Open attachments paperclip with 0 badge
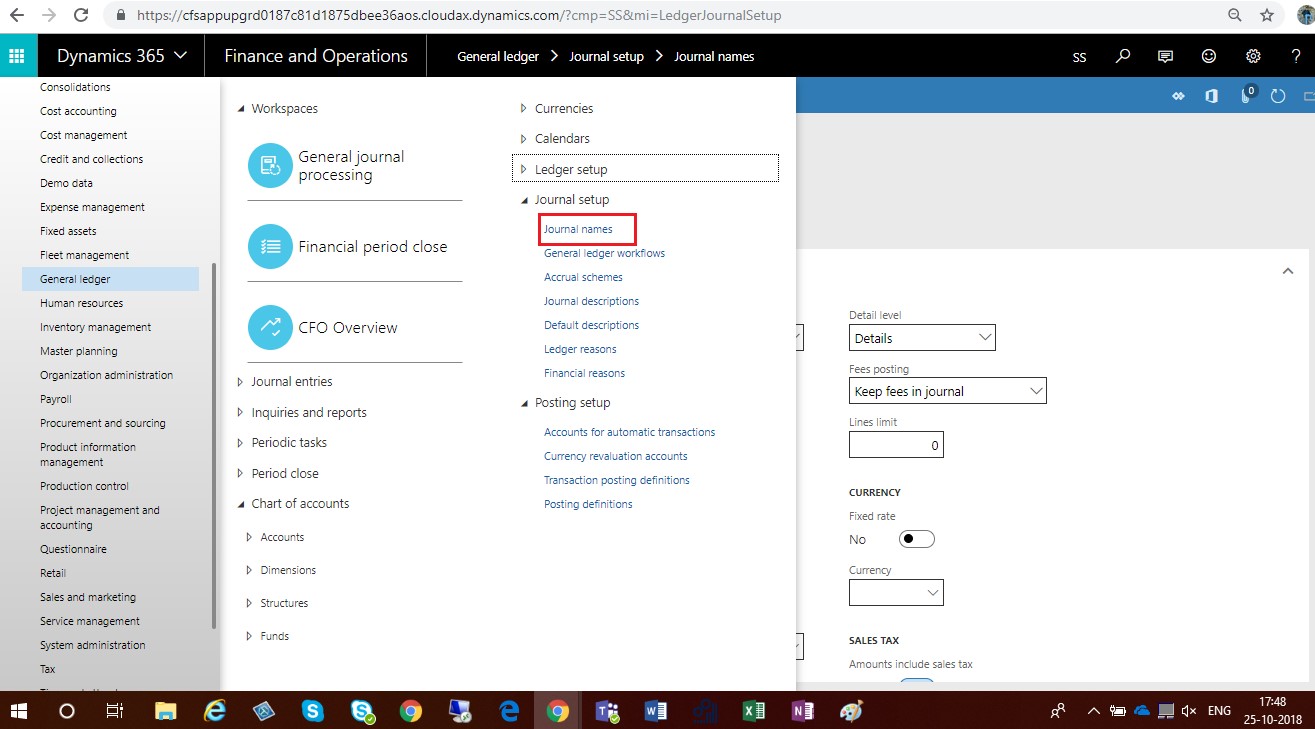 [x=1246, y=95]
